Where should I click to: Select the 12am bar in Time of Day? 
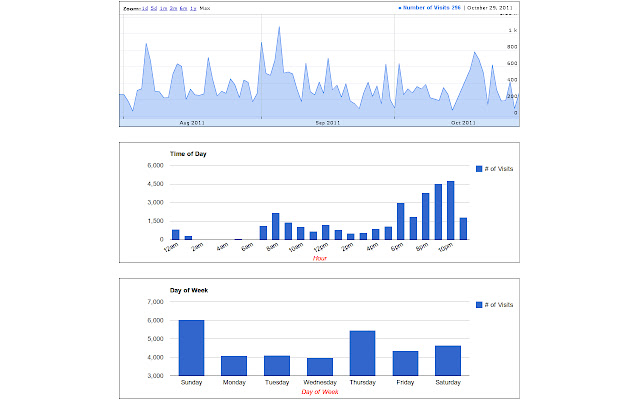[x=175, y=235]
